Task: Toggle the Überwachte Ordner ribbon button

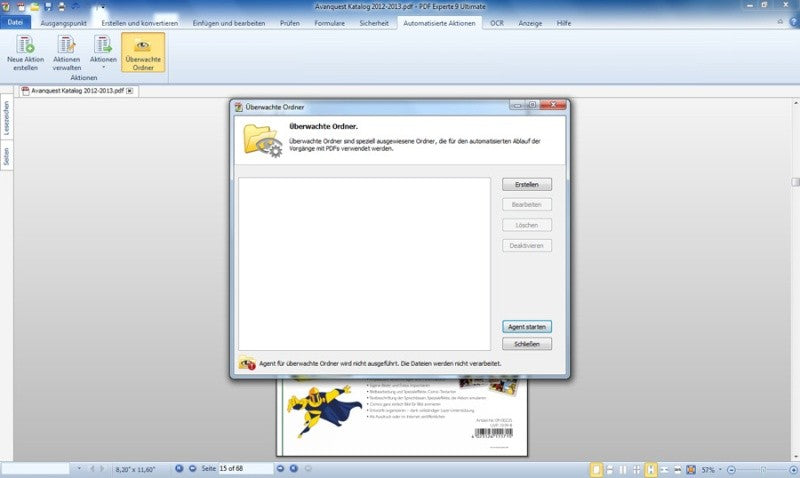Action: [143, 53]
